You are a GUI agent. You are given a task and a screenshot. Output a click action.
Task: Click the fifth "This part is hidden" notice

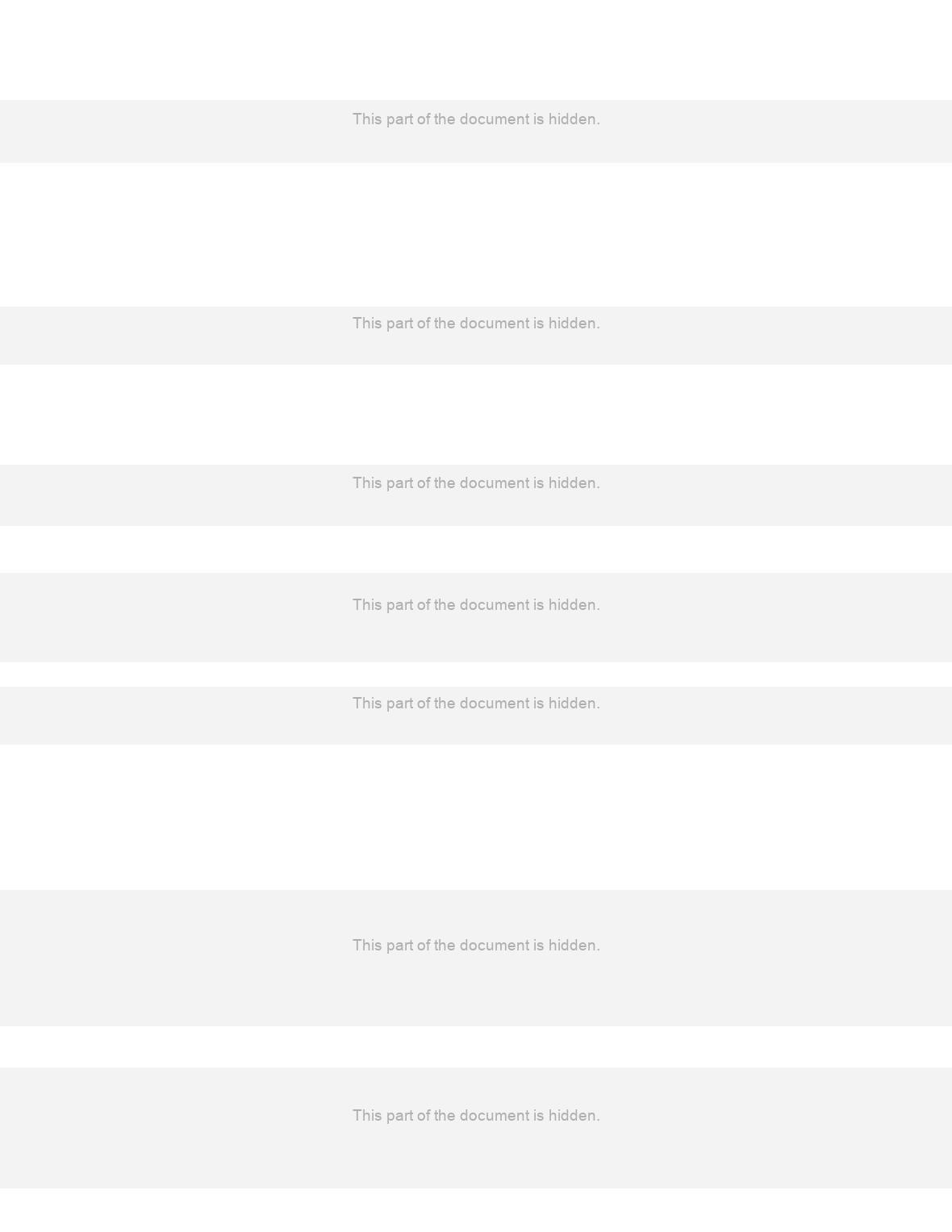coord(476,704)
